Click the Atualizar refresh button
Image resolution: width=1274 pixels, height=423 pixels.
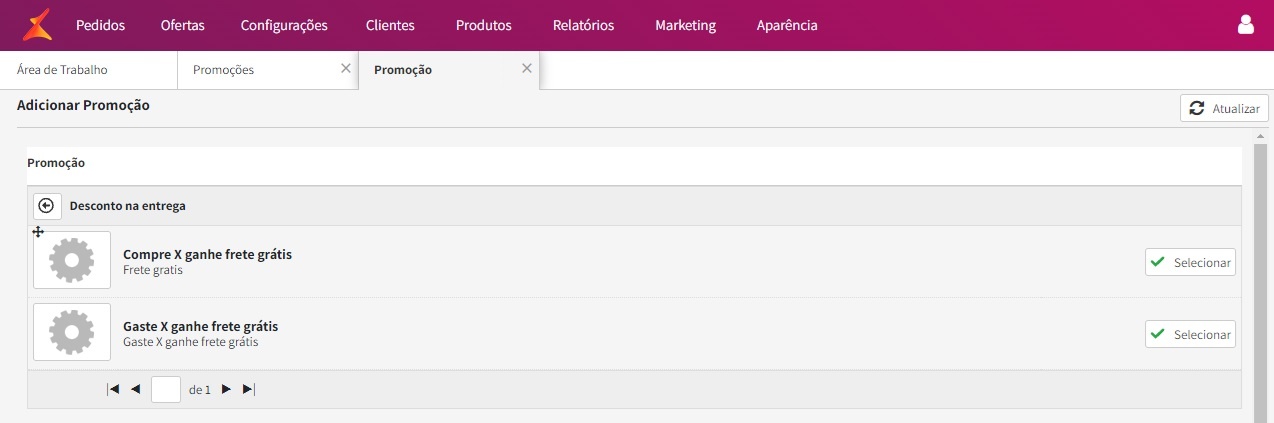[x=1224, y=108]
